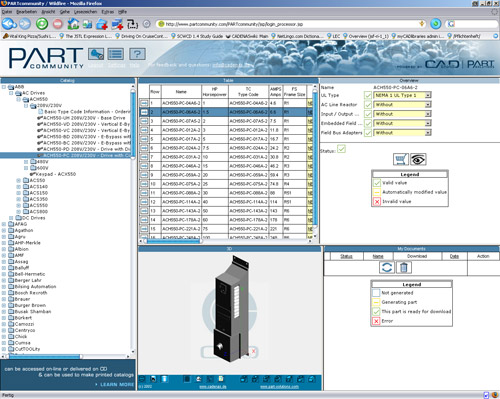Image resolution: width=500 pixels, height=399 pixels.
Task: Open the Settings list icon in header
Action: coord(116,54)
